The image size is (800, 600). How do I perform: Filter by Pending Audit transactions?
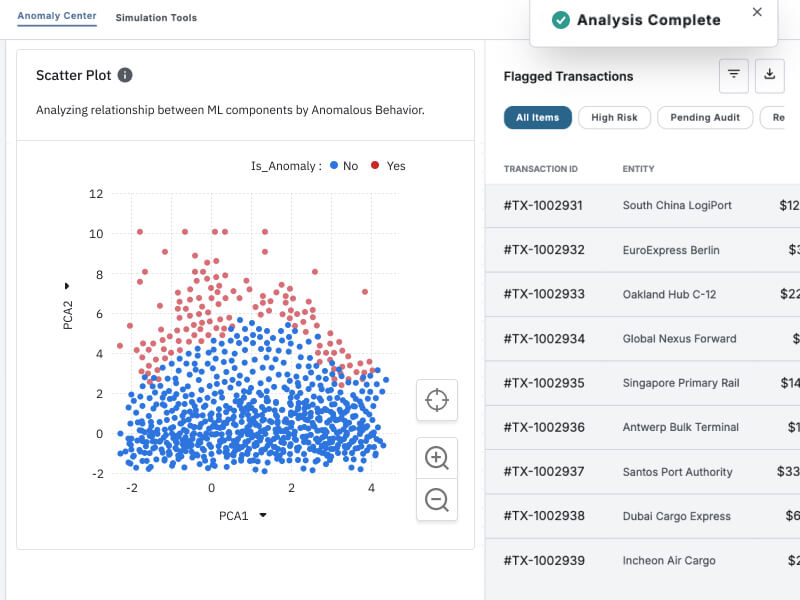point(705,117)
